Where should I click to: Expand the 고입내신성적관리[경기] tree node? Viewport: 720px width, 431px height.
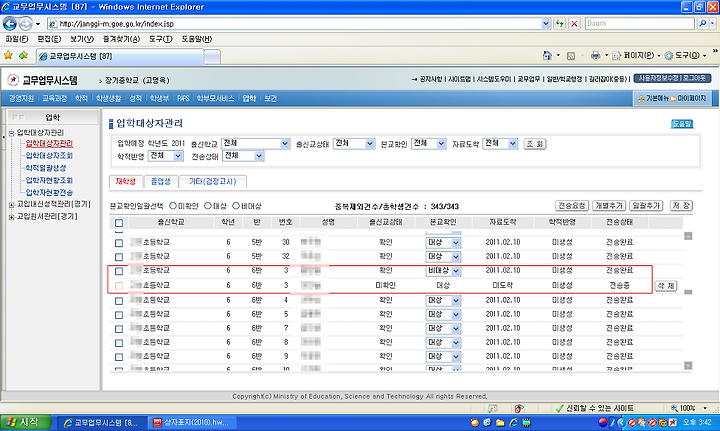pos(11,205)
